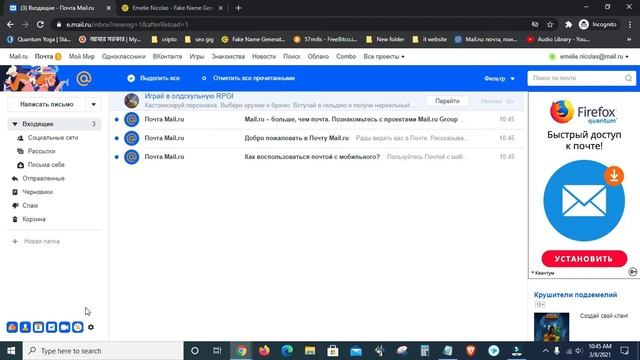Open Chrome extensions puzzle icon
Screen dimensions: 640x360
[x=568, y=24]
